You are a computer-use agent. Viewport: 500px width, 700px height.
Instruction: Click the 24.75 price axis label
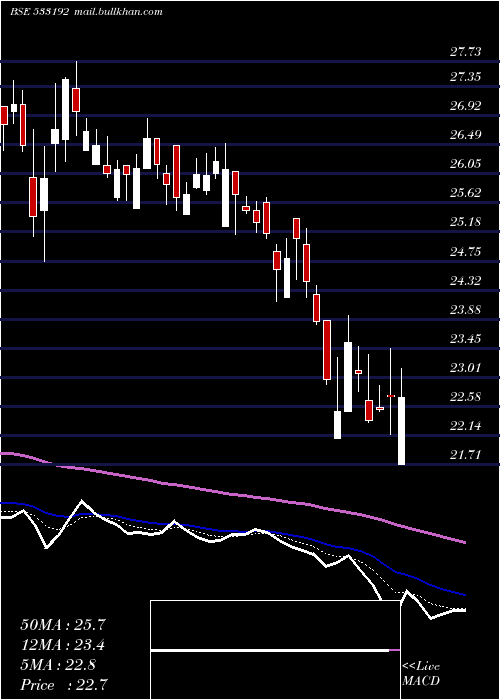[x=466, y=252]
